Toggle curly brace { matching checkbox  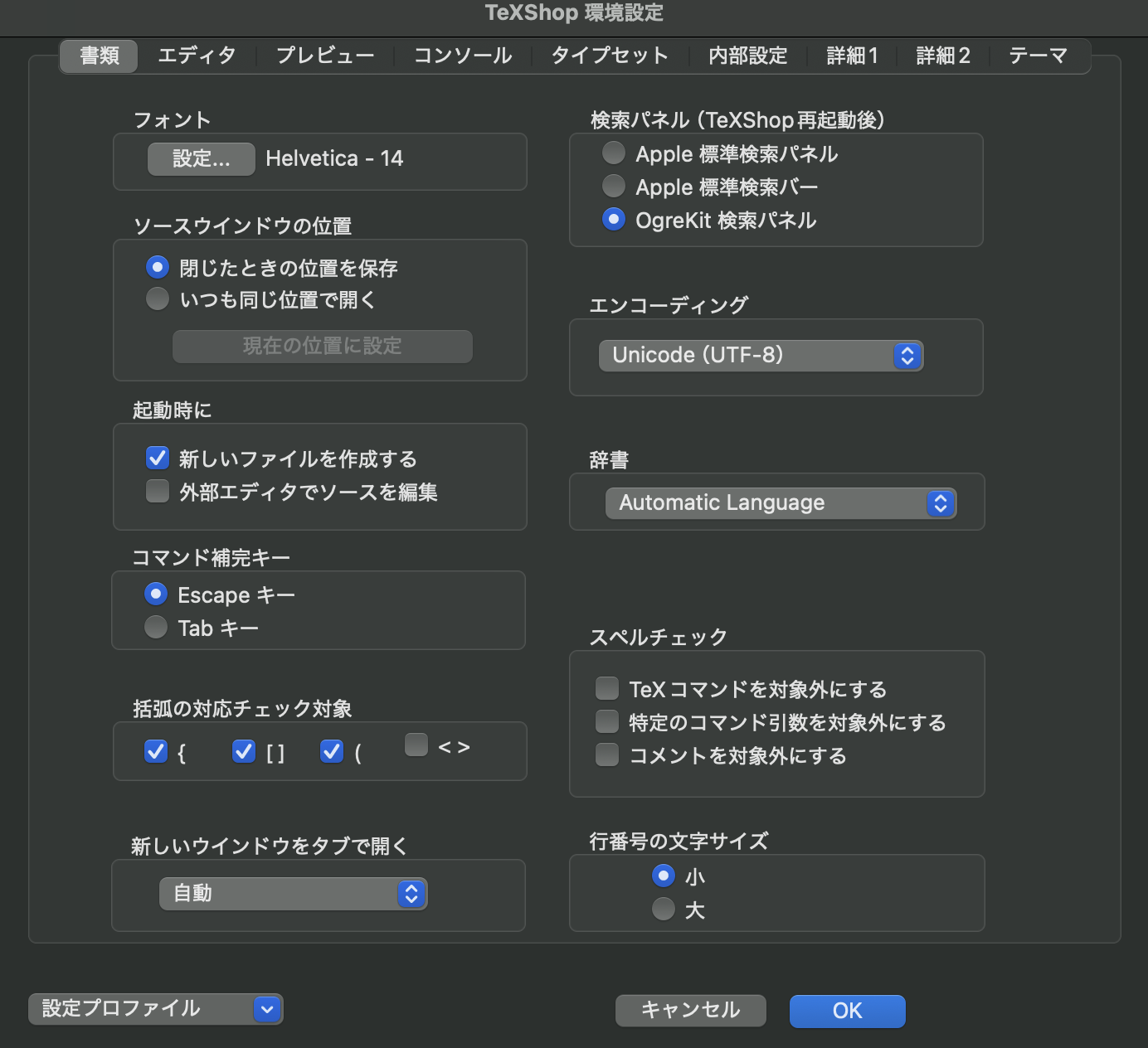156,751
